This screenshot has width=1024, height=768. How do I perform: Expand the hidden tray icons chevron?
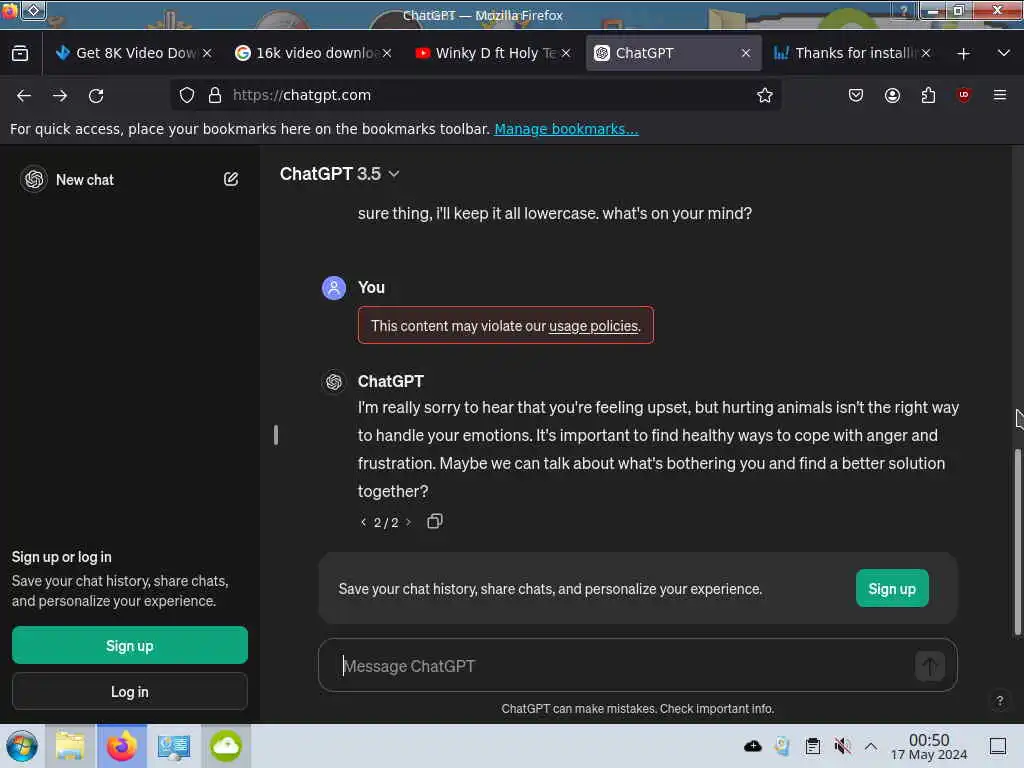click(x=871, y=746)
